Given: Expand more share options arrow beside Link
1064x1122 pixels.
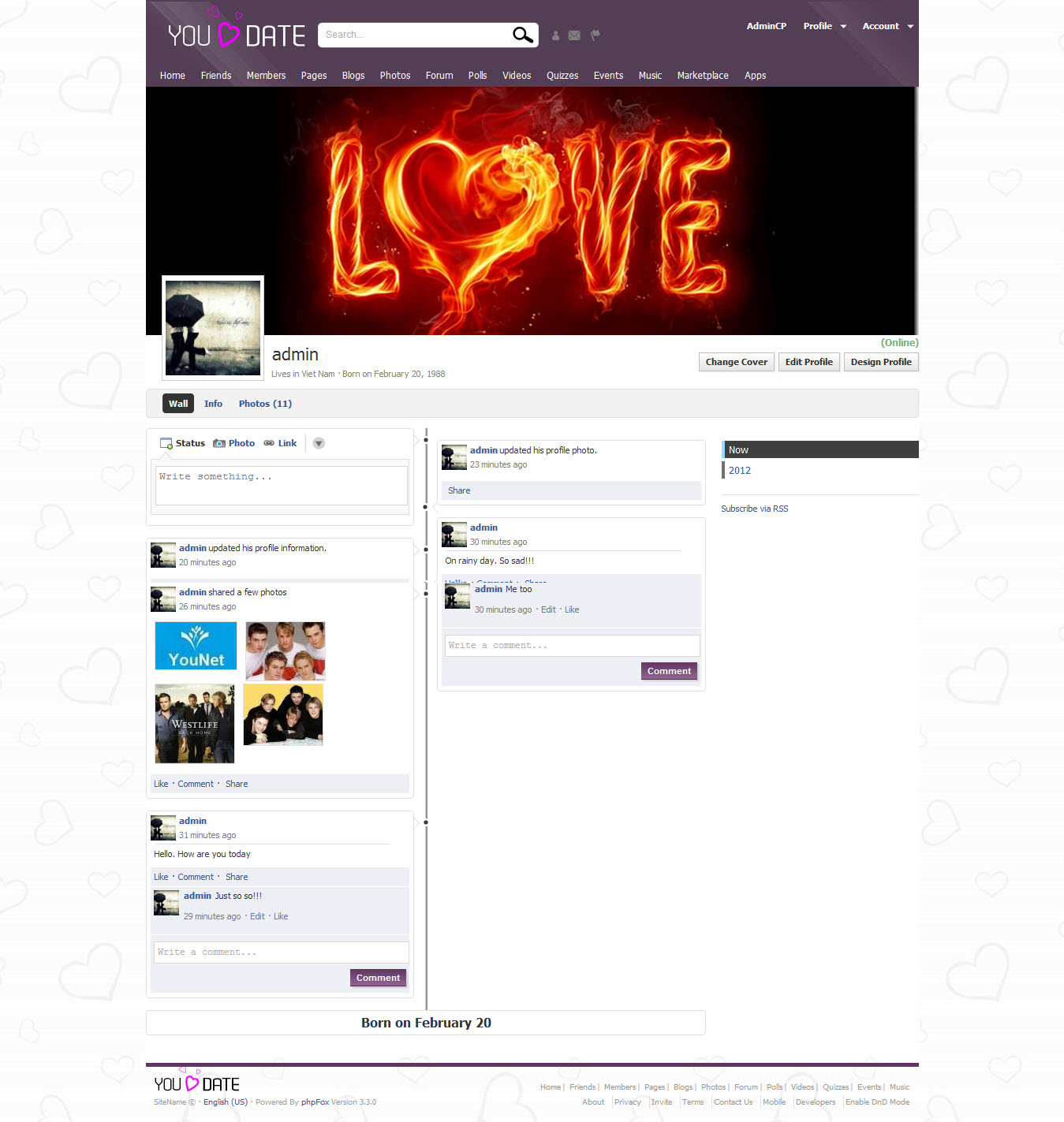Looking at the screenshot, I should click(319, 443).
